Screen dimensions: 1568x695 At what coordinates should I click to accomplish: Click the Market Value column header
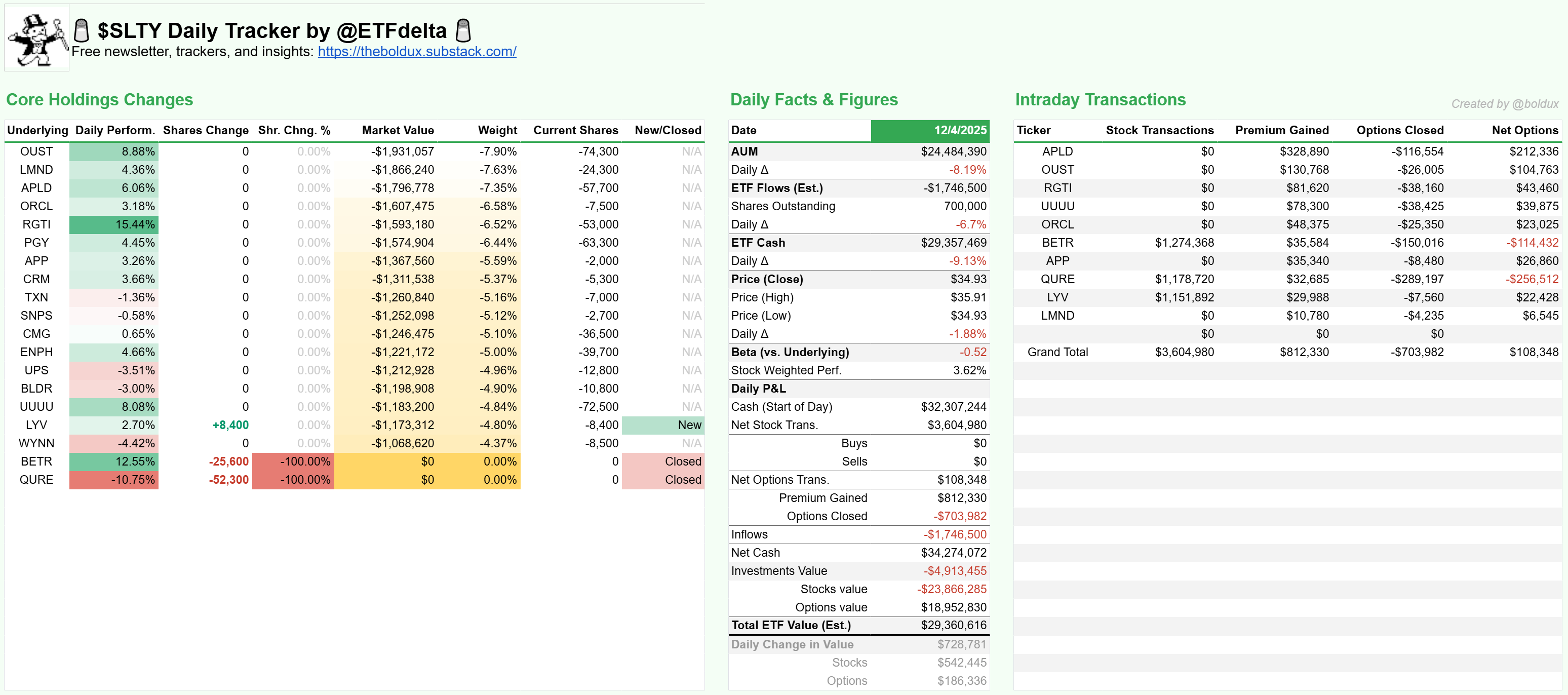398,130
